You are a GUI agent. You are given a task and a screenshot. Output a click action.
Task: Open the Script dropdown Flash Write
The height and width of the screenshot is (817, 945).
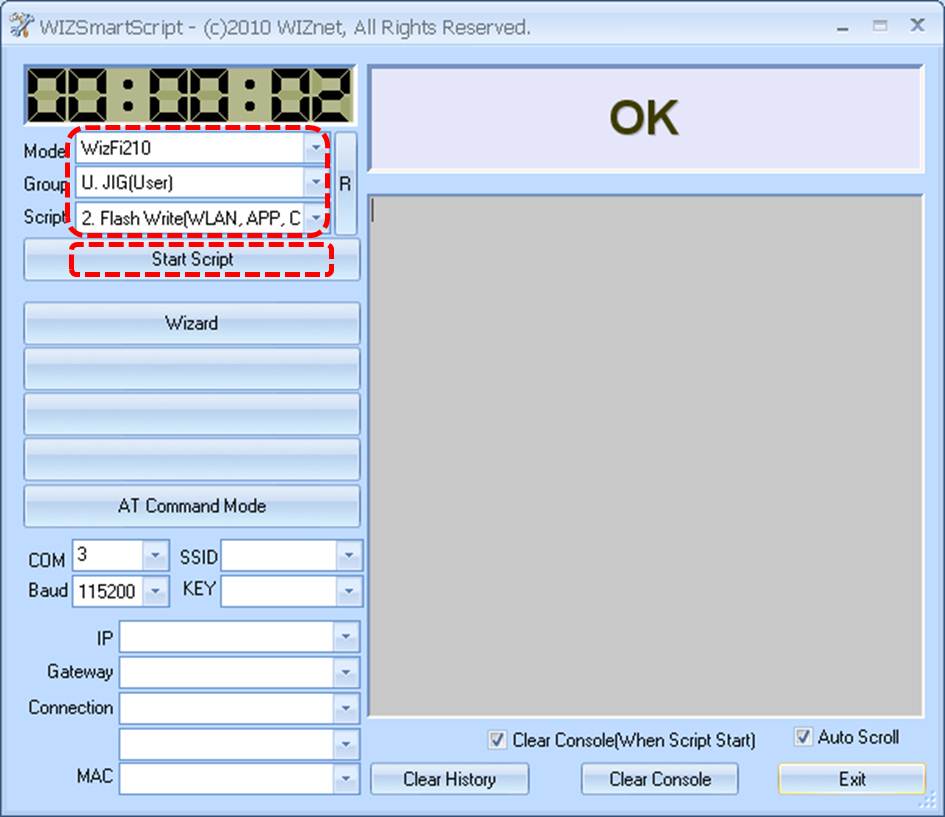(316, 218)
